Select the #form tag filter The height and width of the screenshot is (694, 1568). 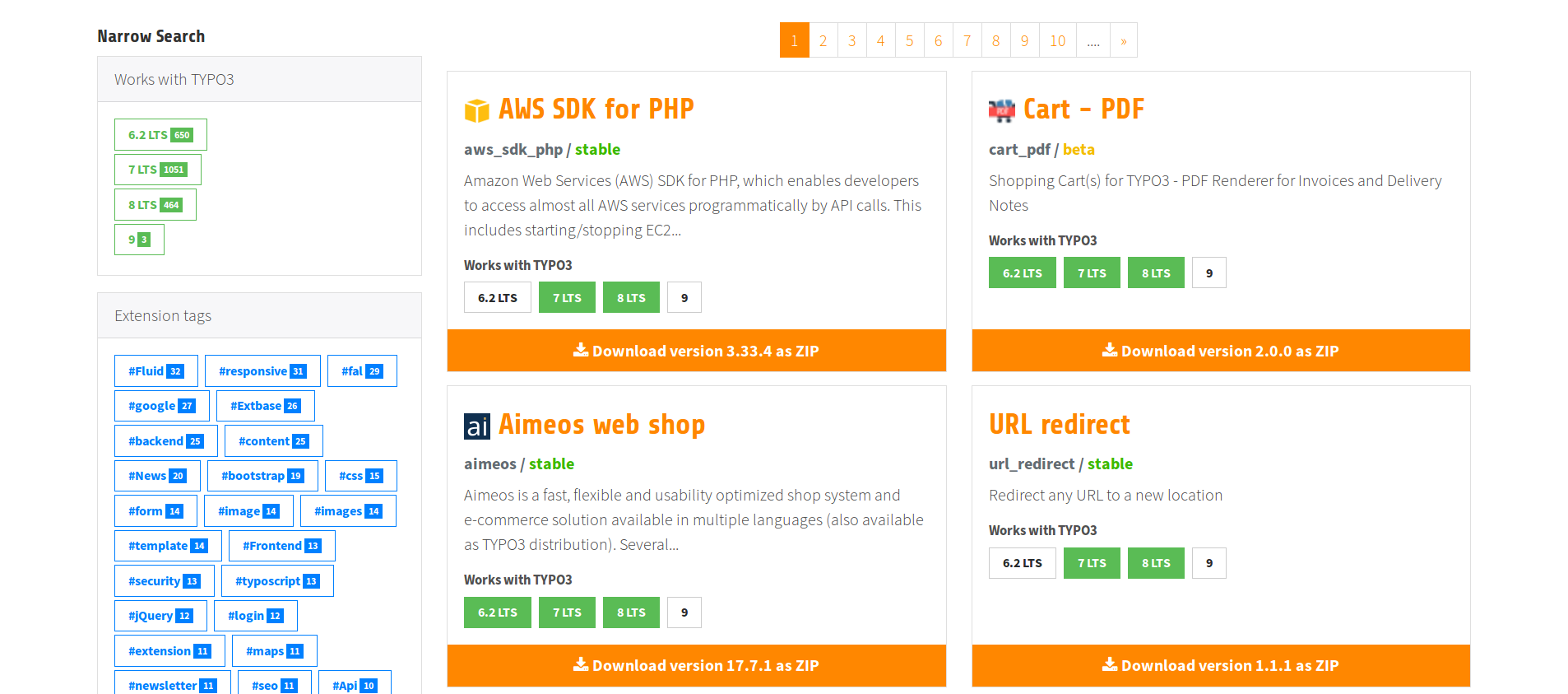[x=155, y=511]
